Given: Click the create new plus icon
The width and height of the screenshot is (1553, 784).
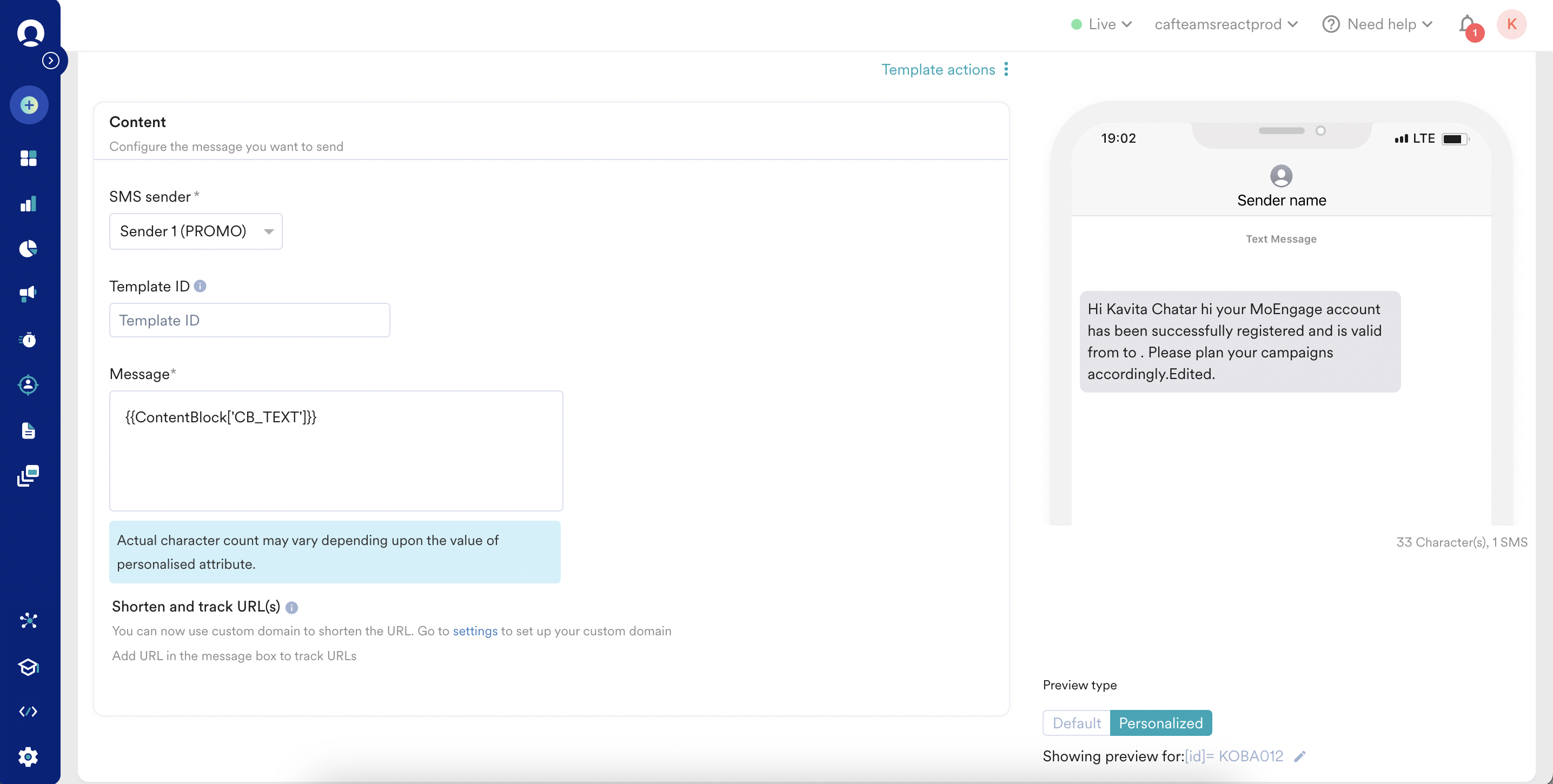Looking at the screenshot, I should [29, 105].
